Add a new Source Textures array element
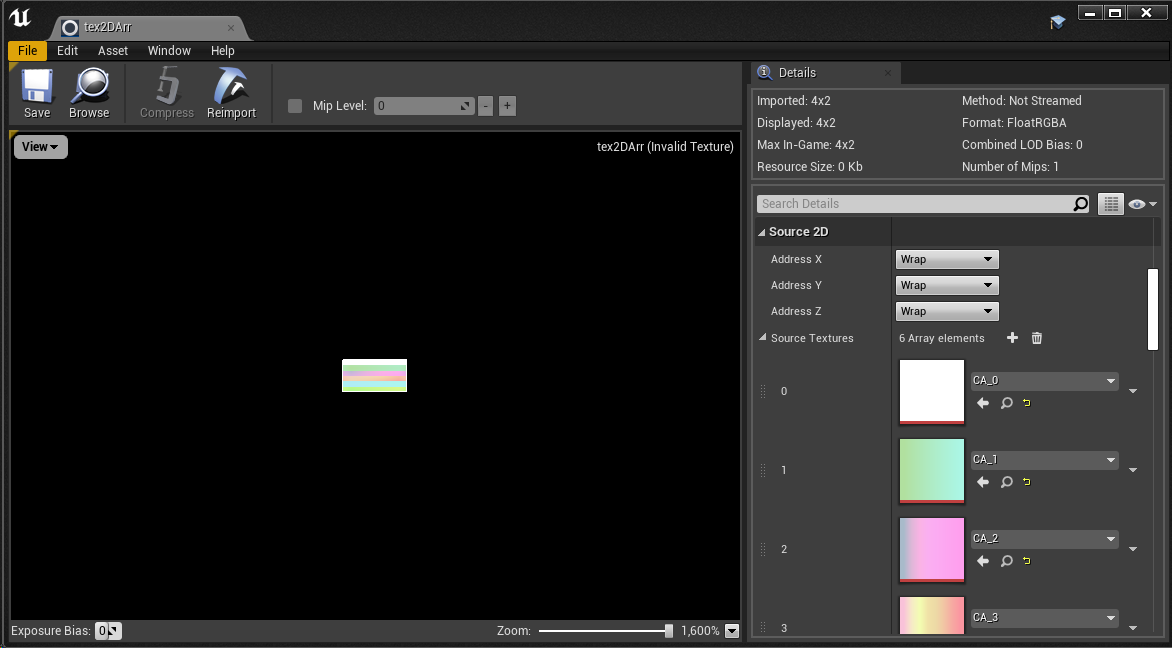This screenshot has height=648, width=1172. coord(1012,338)
